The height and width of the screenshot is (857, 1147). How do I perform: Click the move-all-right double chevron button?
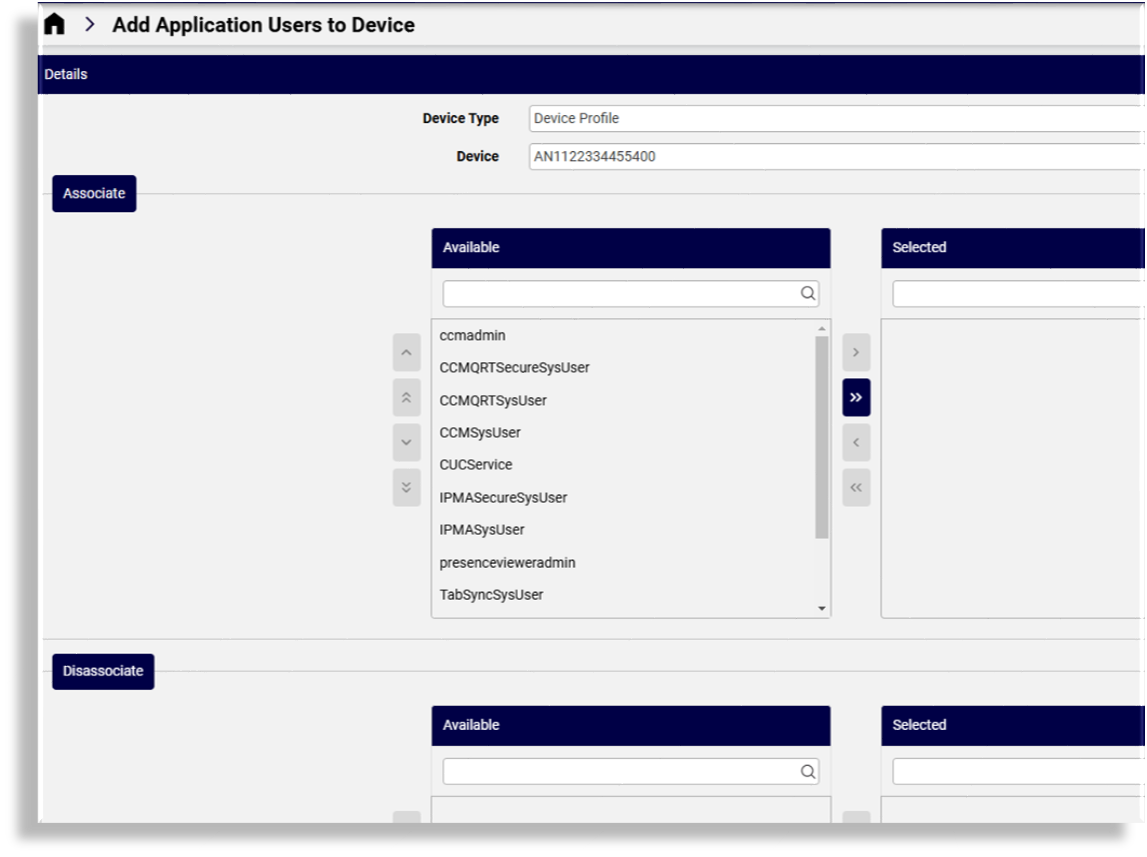pyautogui.click(x=856, y=397)
